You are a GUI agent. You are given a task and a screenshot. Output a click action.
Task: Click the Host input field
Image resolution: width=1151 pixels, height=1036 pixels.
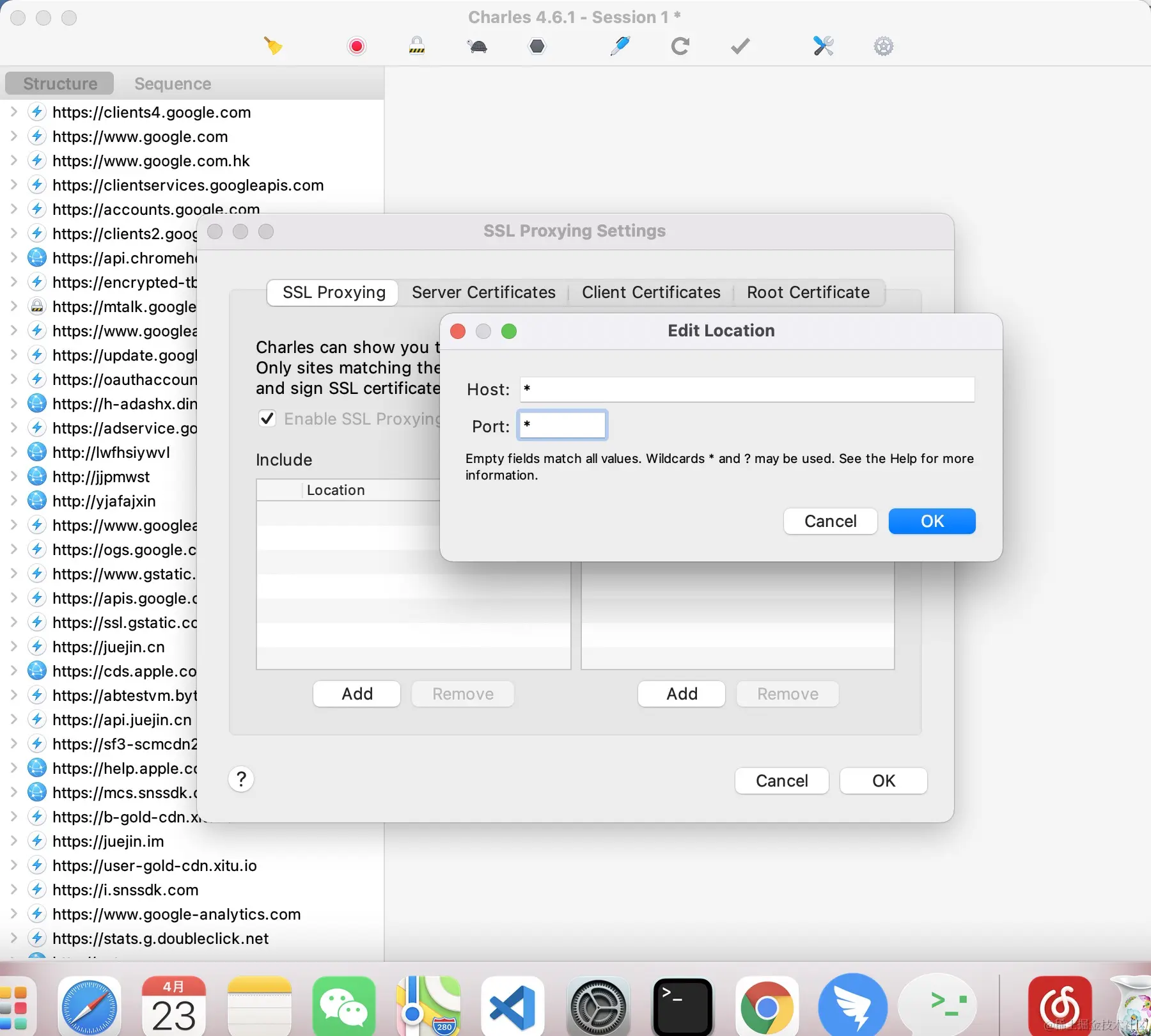click(747, 389)
